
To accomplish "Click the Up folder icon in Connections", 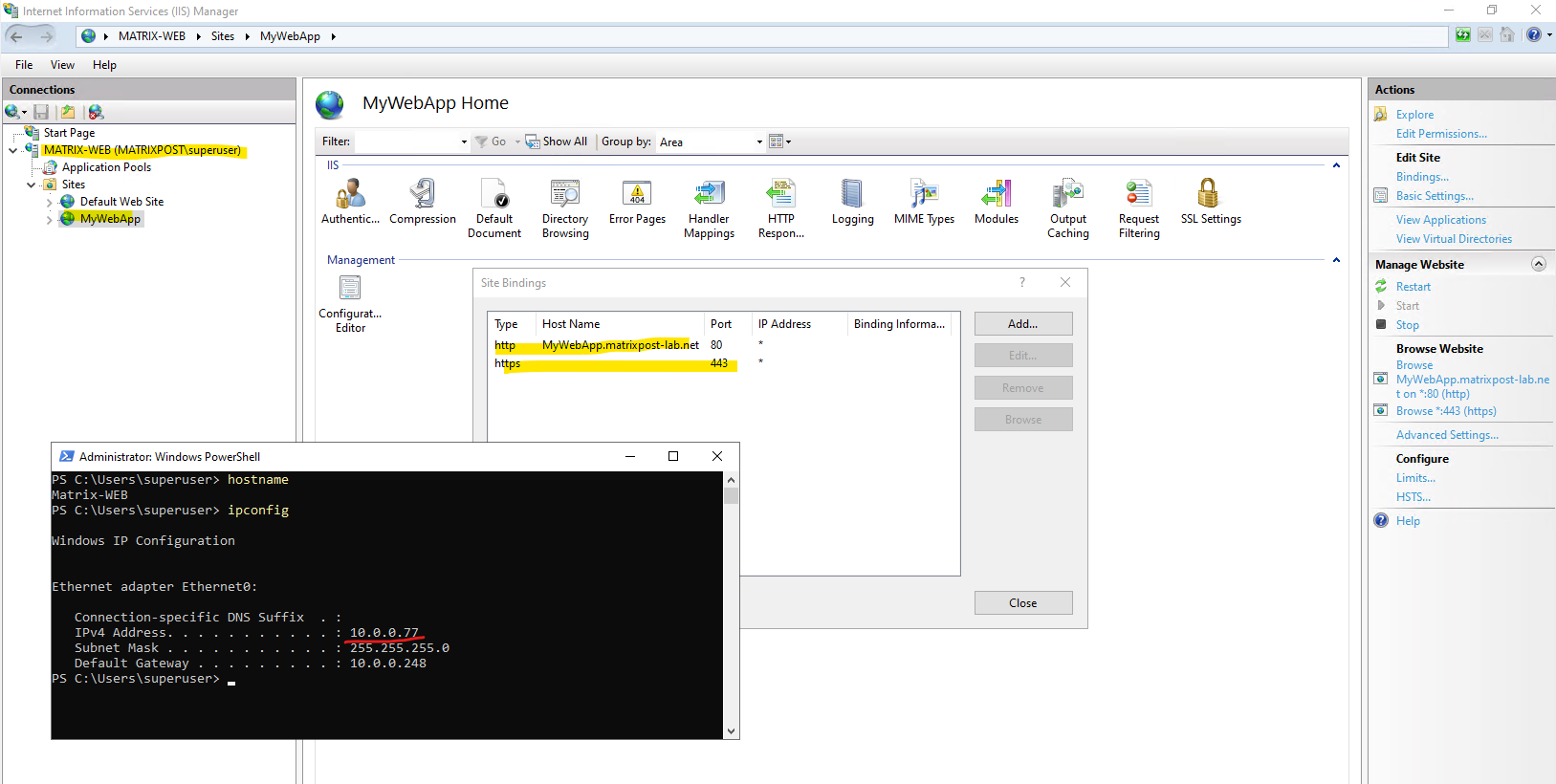I will point(68,112).
